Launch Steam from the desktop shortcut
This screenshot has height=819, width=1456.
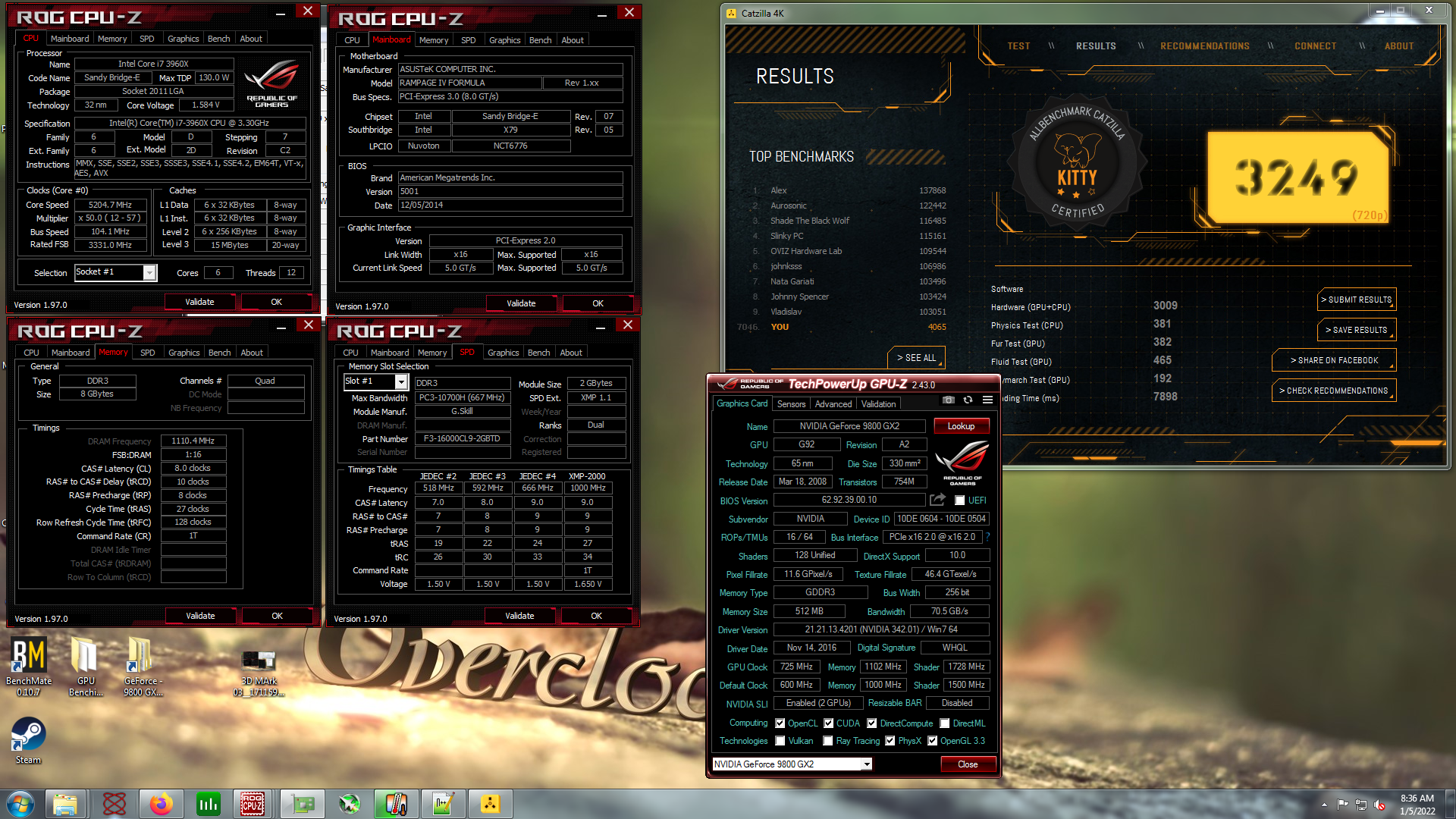[x=29, y=741]
